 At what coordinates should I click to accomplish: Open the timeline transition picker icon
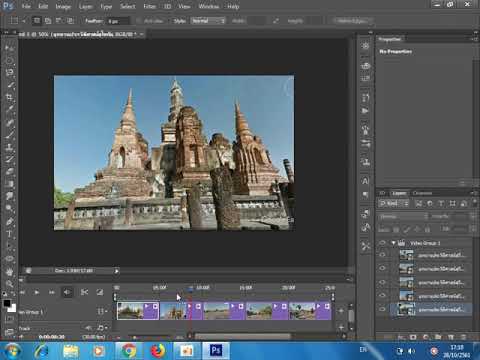pos(100,292)
